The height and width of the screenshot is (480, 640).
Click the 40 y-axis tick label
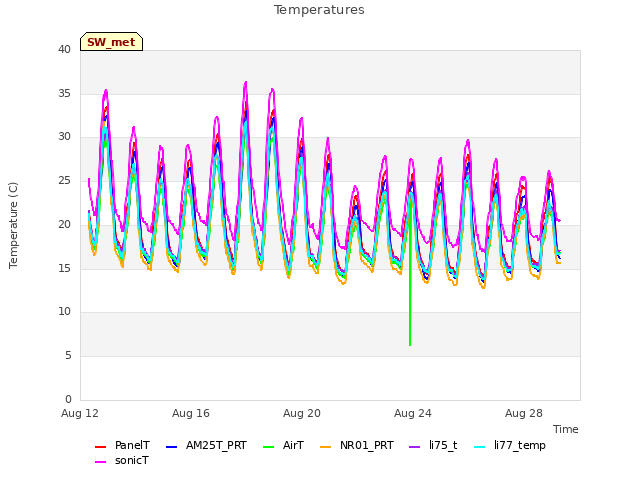click(64, 49)
